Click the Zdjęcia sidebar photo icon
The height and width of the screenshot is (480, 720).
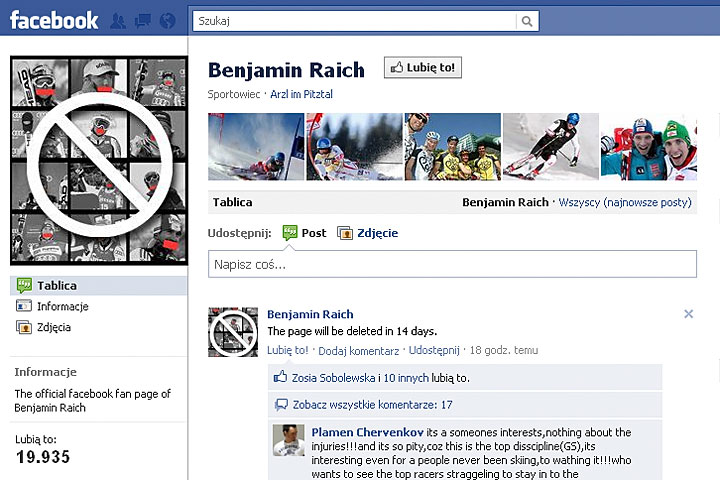[x=24, y=327]
